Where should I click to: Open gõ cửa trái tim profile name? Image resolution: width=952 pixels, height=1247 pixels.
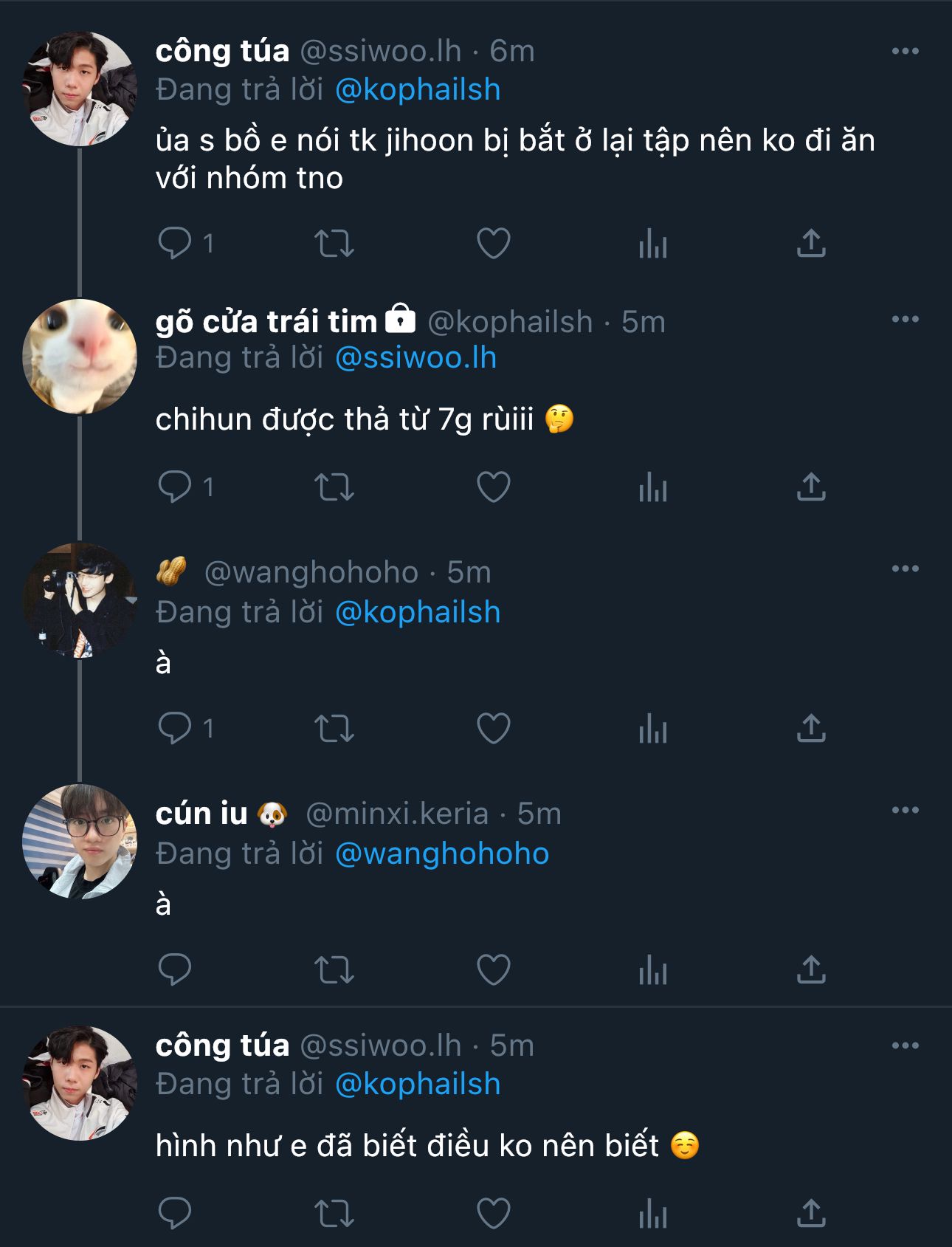click(x=266, y=321)
